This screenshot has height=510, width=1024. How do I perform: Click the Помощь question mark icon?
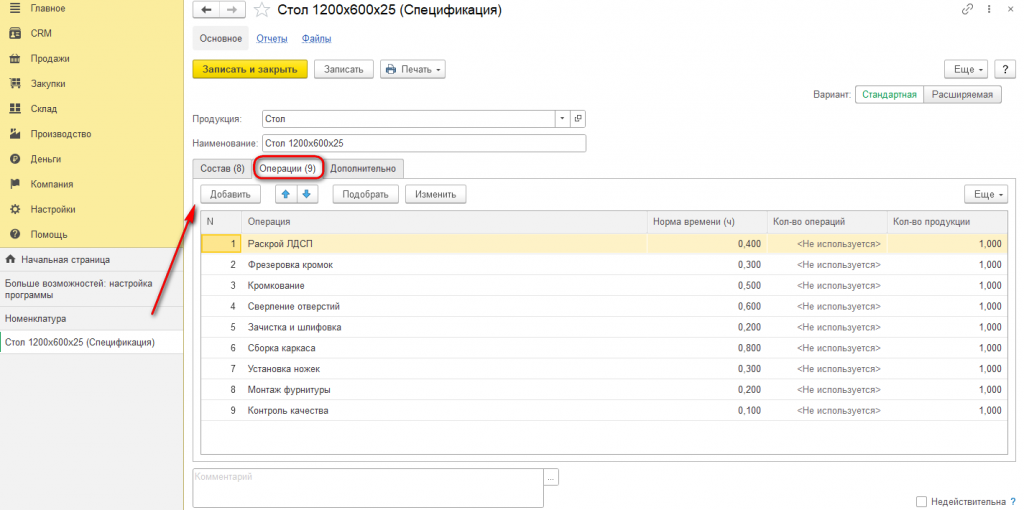(x=16, y=234)
